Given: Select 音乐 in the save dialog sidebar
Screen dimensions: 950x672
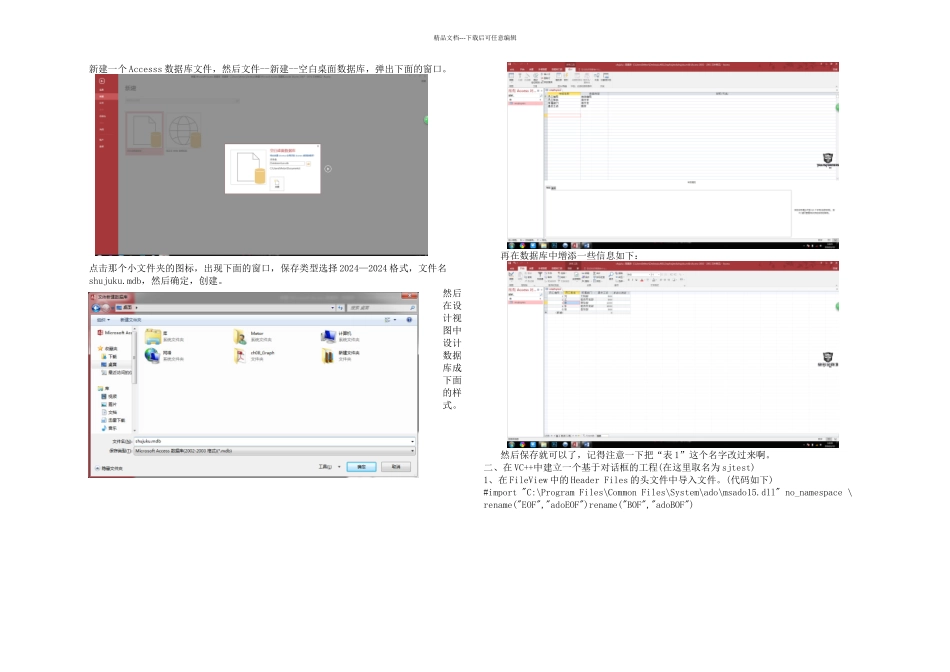Looking at the screenshot, I should pyautogui.click(x=109, y=428).
